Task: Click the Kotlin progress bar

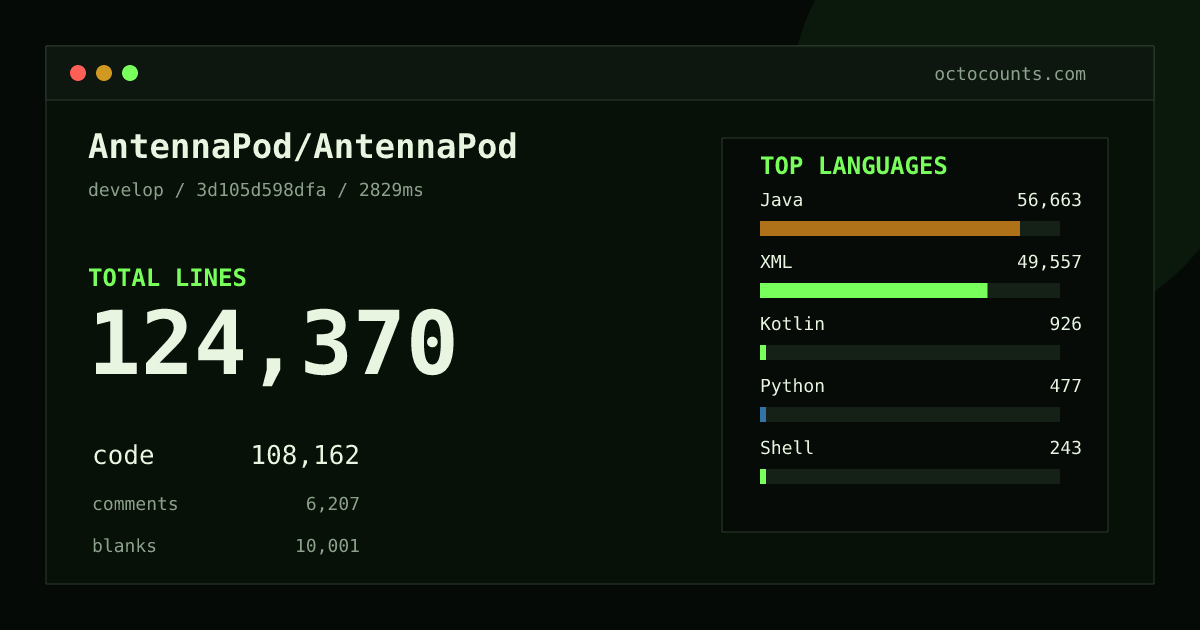Action: [x=910, y=353]
